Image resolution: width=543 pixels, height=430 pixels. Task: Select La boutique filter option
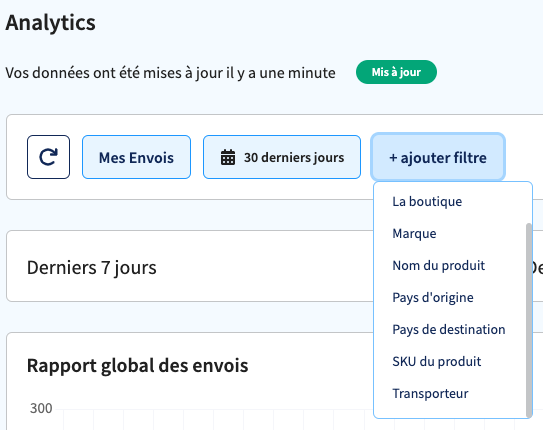[x=427, y=201]
